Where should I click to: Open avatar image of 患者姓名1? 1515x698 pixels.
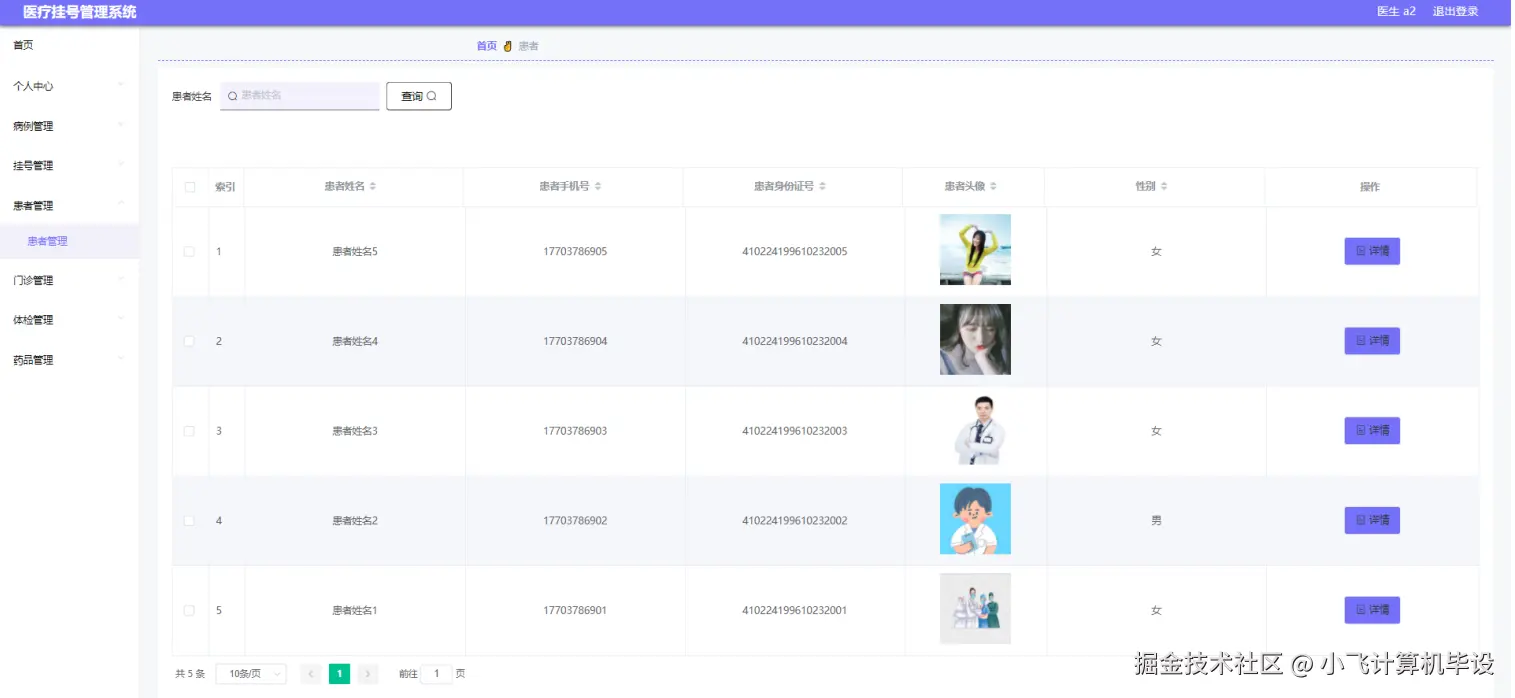pyautogui.click(x=975, y=609)
